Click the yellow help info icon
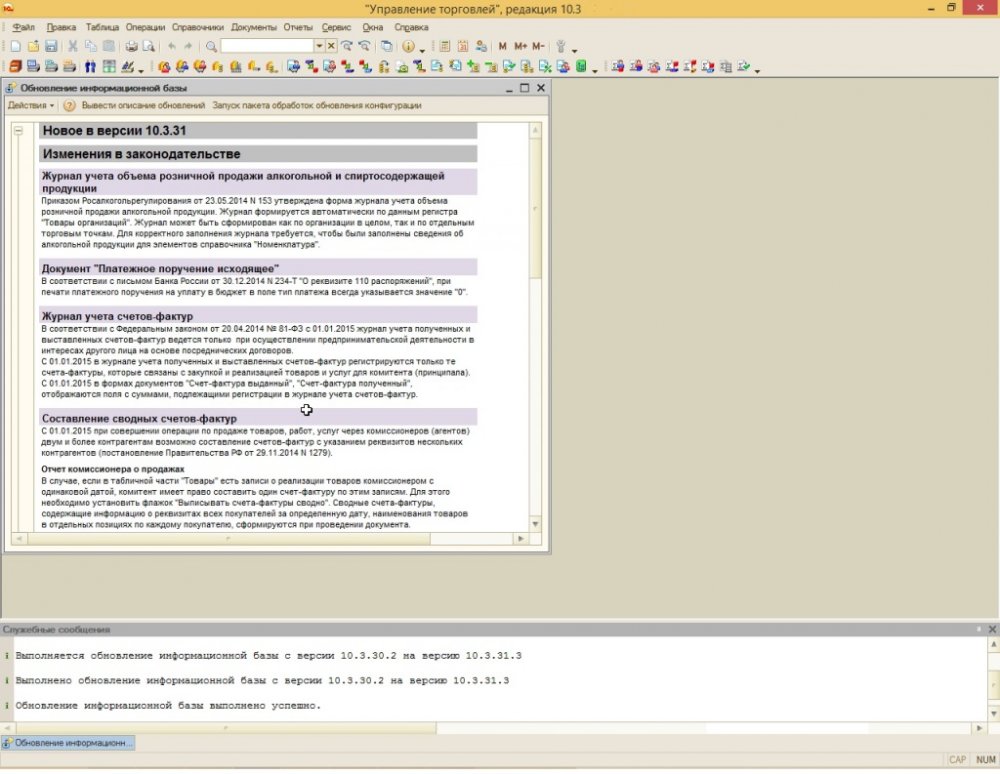The width and height of the screenshot is (1000, 774). pos(408,46)
